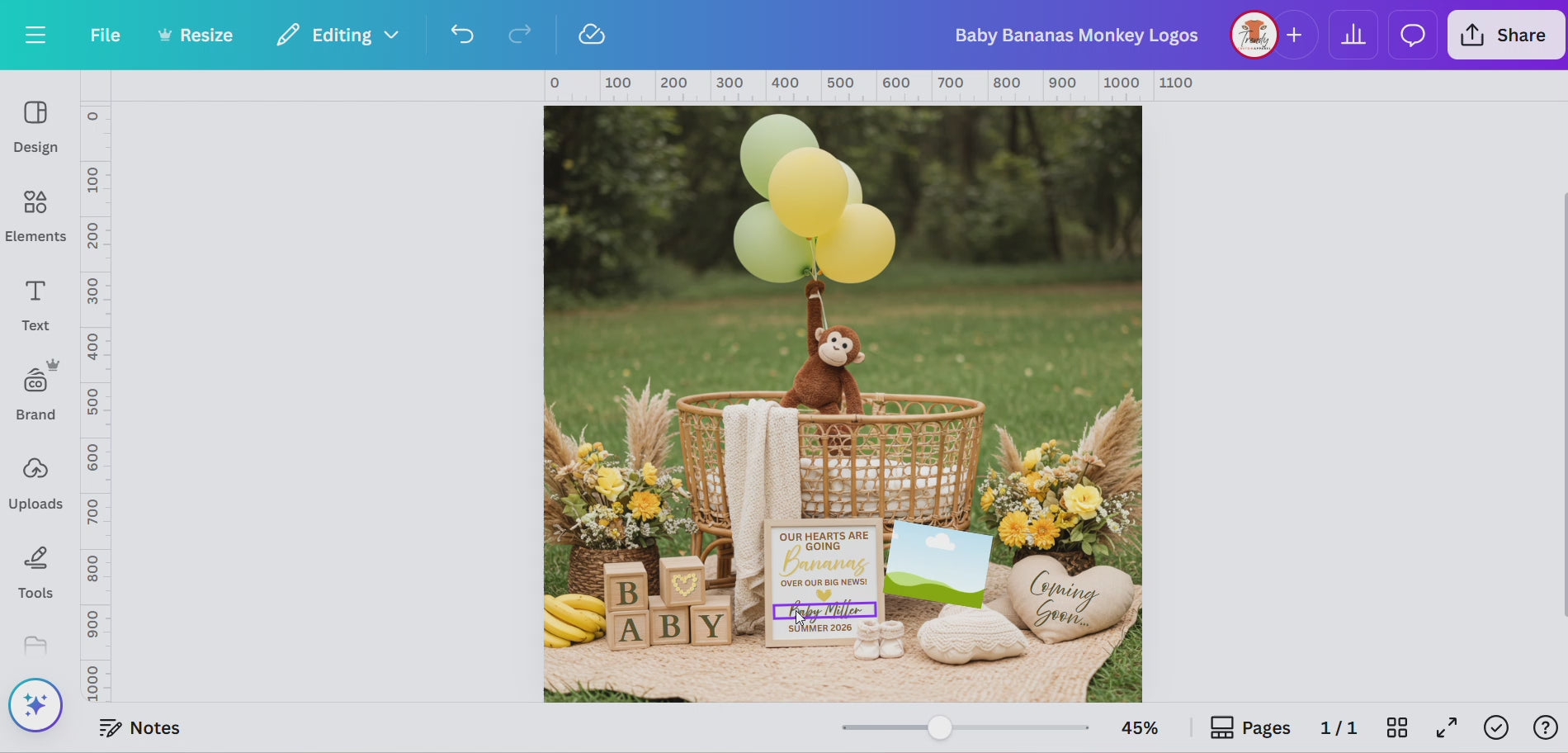Open the user profile avatar

click(1254, 35)
